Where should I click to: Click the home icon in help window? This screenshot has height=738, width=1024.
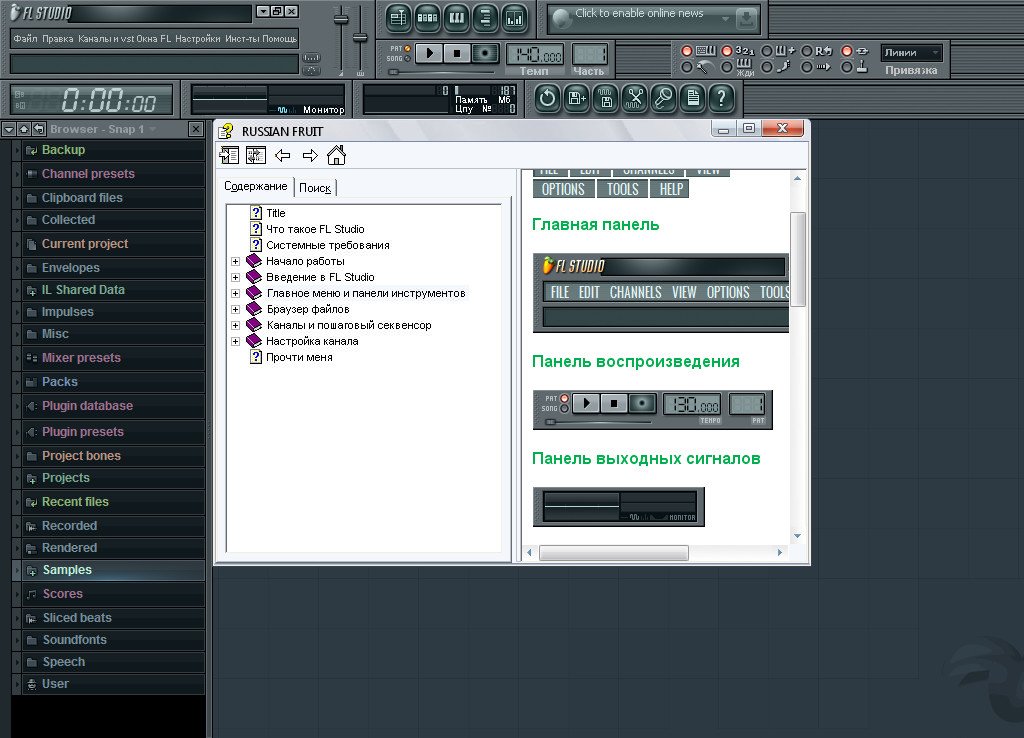pyautogui.click(x=336, y=155)
